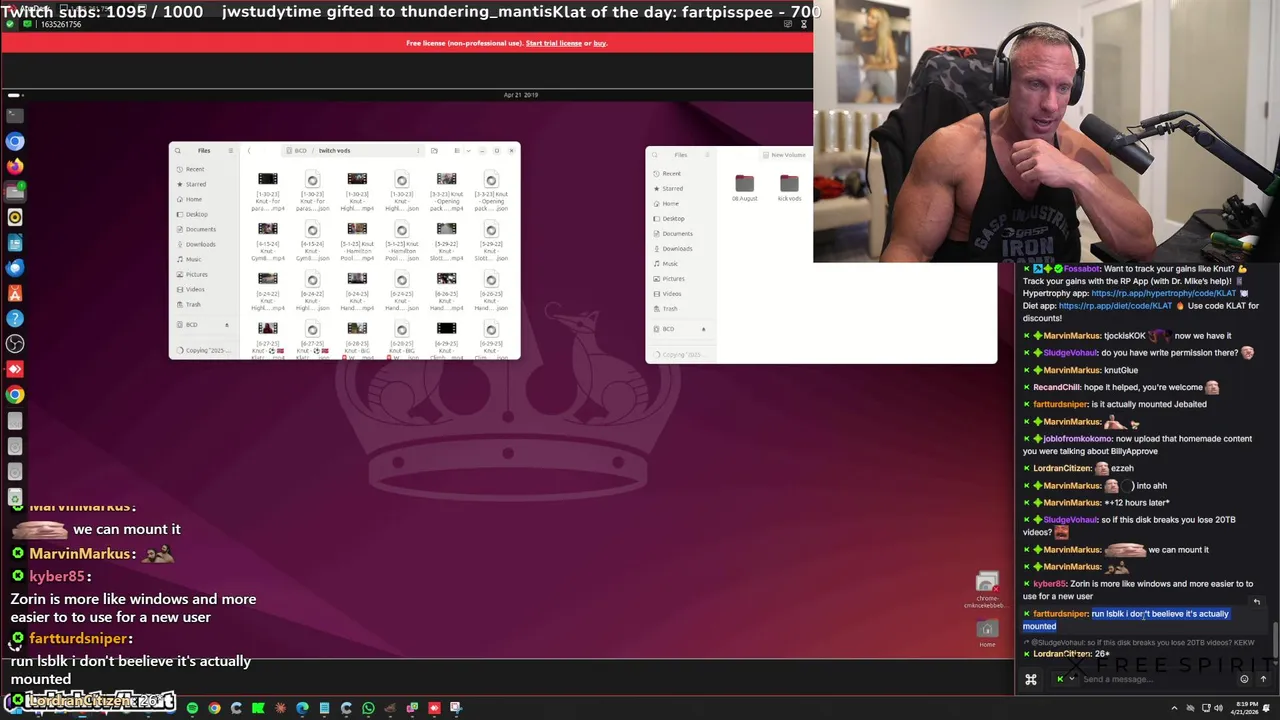Viewport: 1280px width, 720px height.
Task: Open search in the twitch vods Files window
Action: (x=178, y=151)
